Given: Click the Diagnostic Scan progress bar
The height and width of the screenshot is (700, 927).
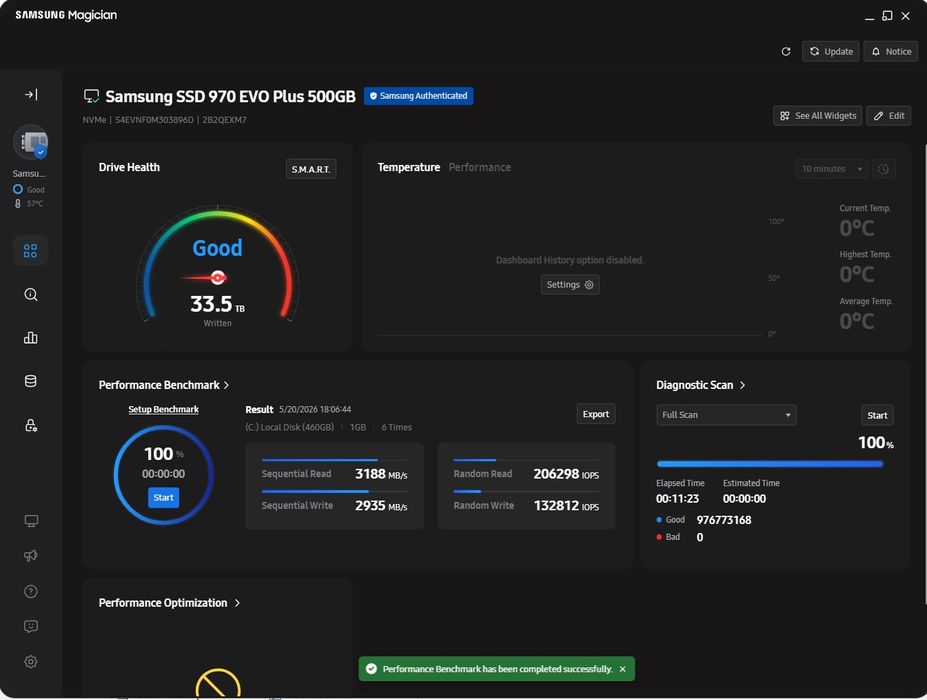Looking at the screenshot, I should pyautogui.click(x=770, y=464).
